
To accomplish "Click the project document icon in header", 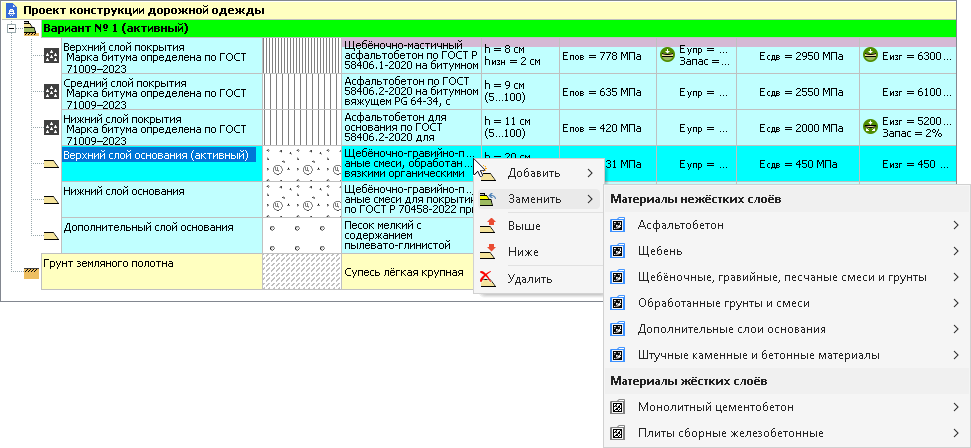I will pos(10,9).
